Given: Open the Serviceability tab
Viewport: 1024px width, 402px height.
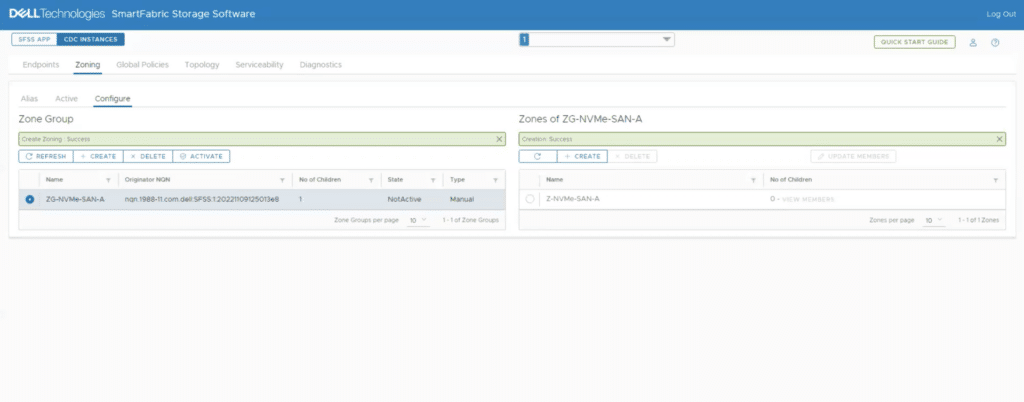Looking at the screenshot, I should [x=259, y=65].
